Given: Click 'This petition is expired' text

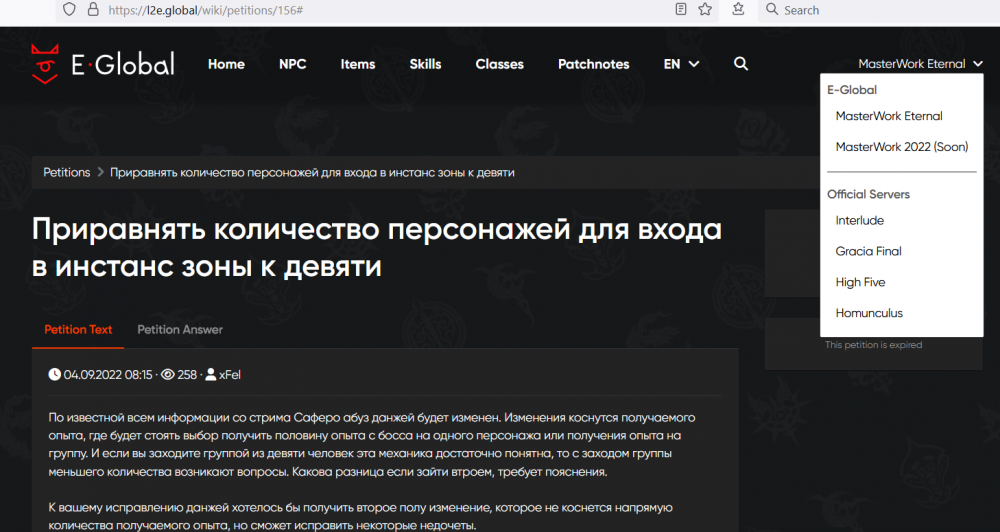Looking at the screenshot, I should point(873,344).
